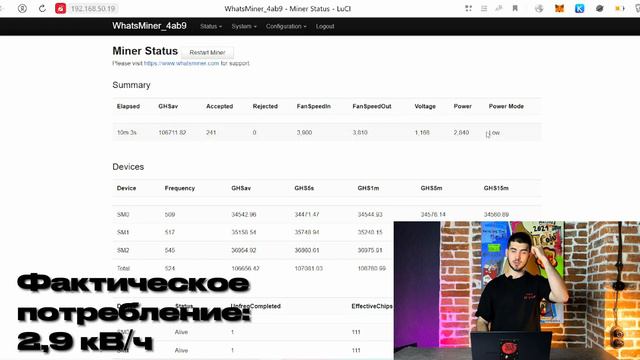Click the grey globe extension icon
This screenshot has width=640, height=360.
(539, 8)
